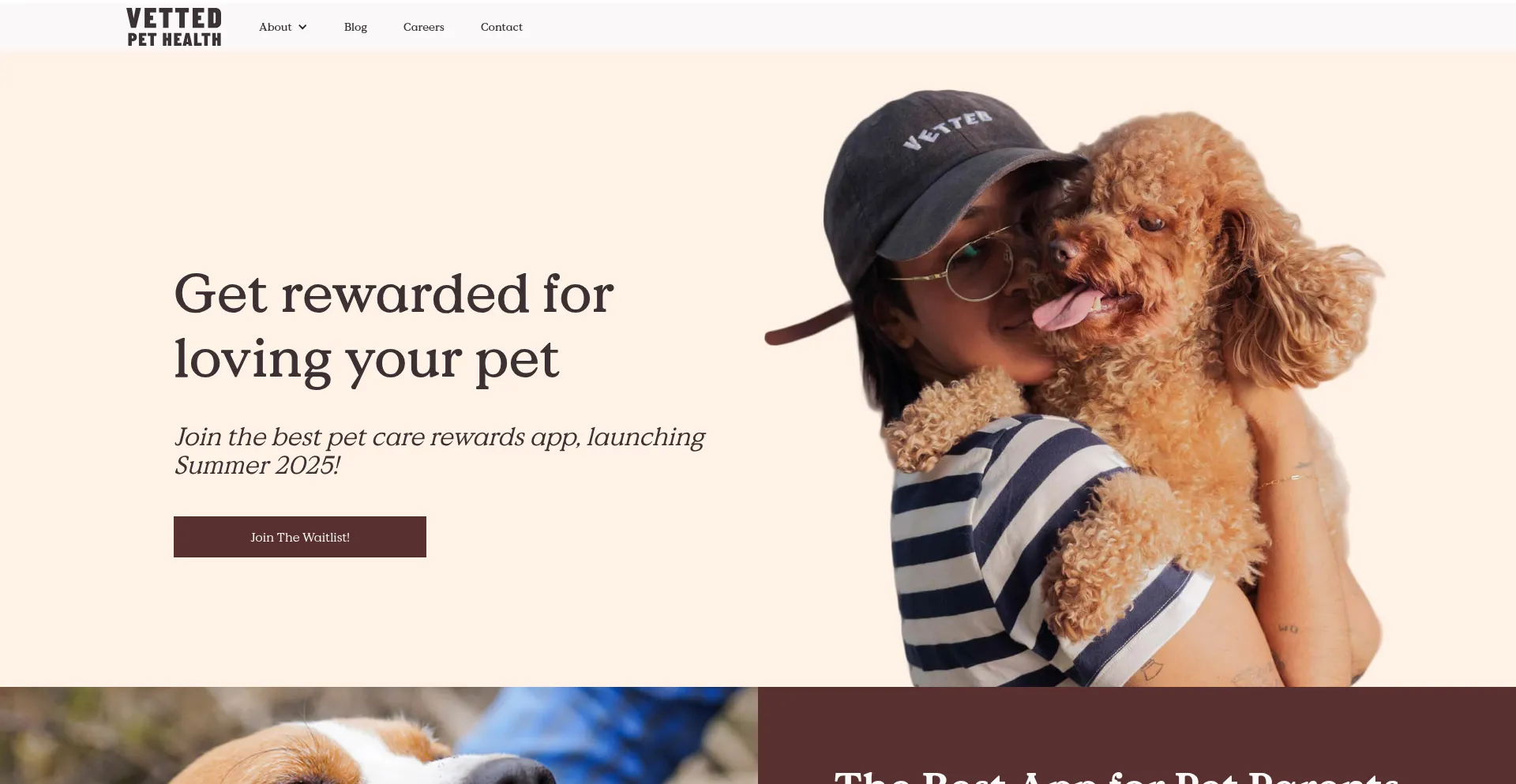Screen dimensions: 1516x784
Task: Click the 'Get rewarded for' headline line
Action: coord(393,294)
